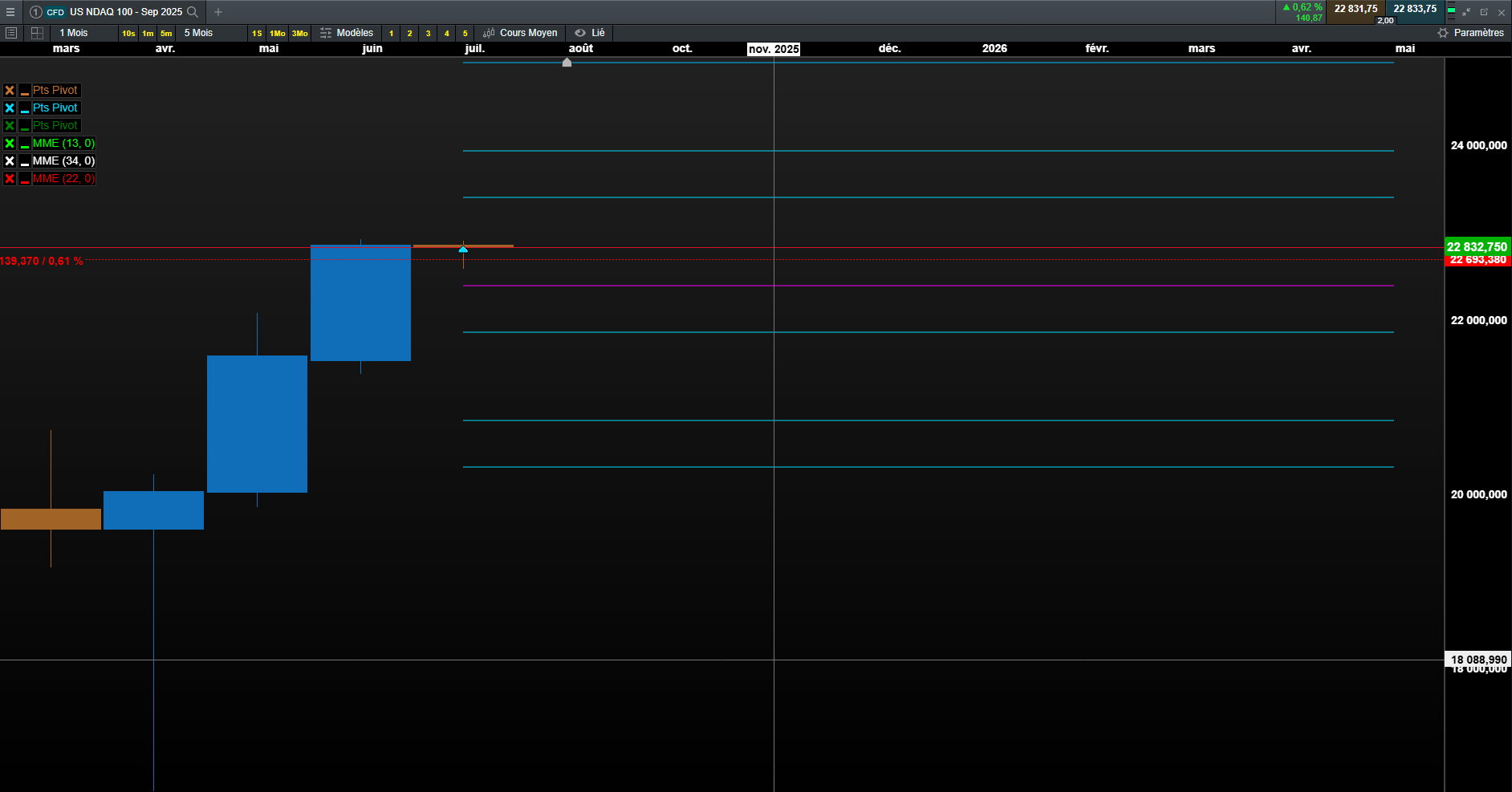This screenshot has height=792, width=1512.
Task: Click the grey marker at août on timeline
Action: (x=567, y=62)
